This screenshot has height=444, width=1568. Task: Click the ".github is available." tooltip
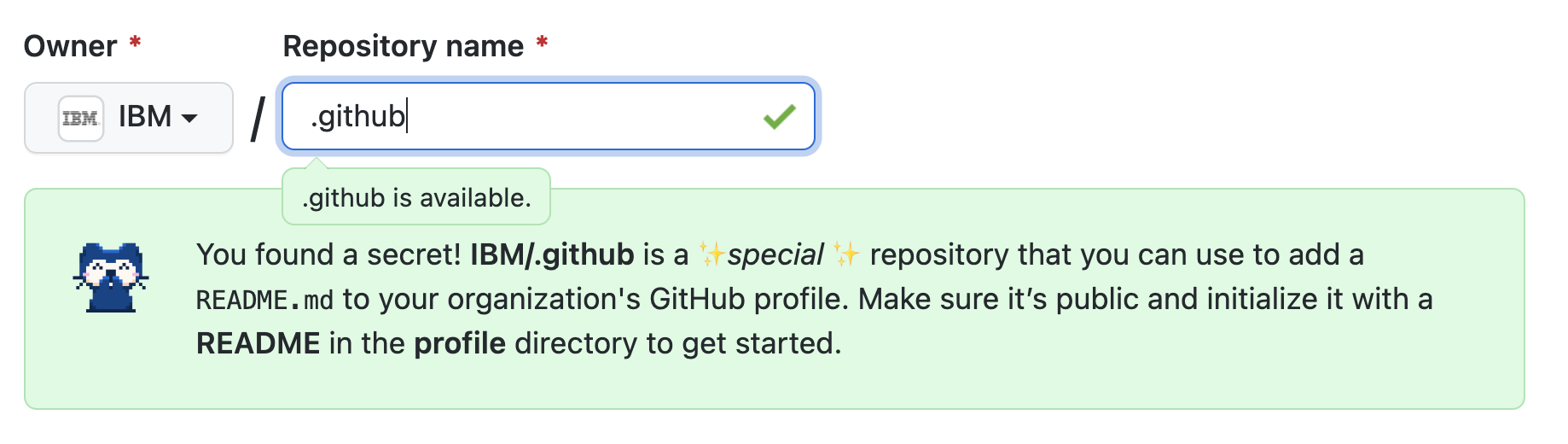pyautogui.click(x=416, y=197)
